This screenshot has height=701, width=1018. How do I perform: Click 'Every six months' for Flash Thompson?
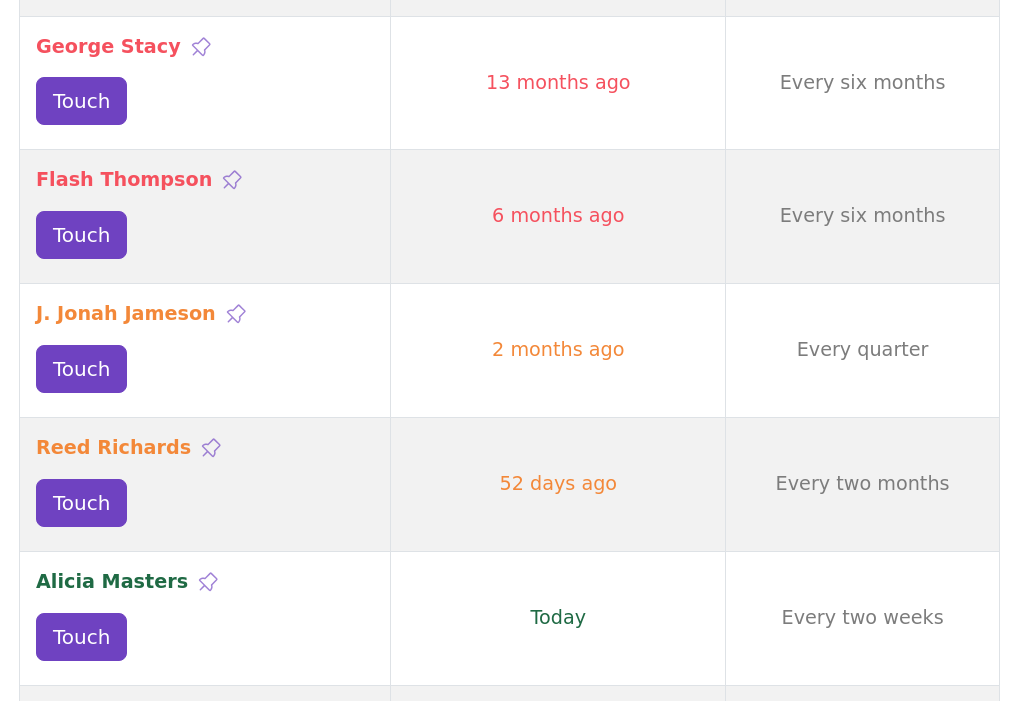coord(862,216)
